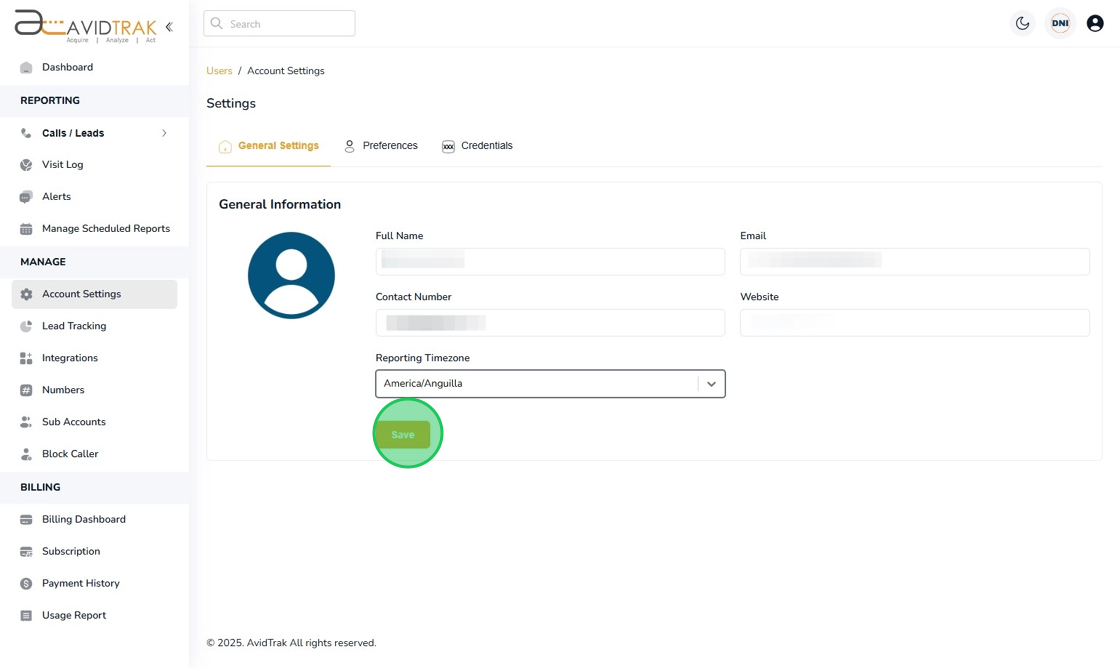Click the Visit Log icon
Image resolution: width=1120 pixels, height=668 pixels.
coord(26,165)
